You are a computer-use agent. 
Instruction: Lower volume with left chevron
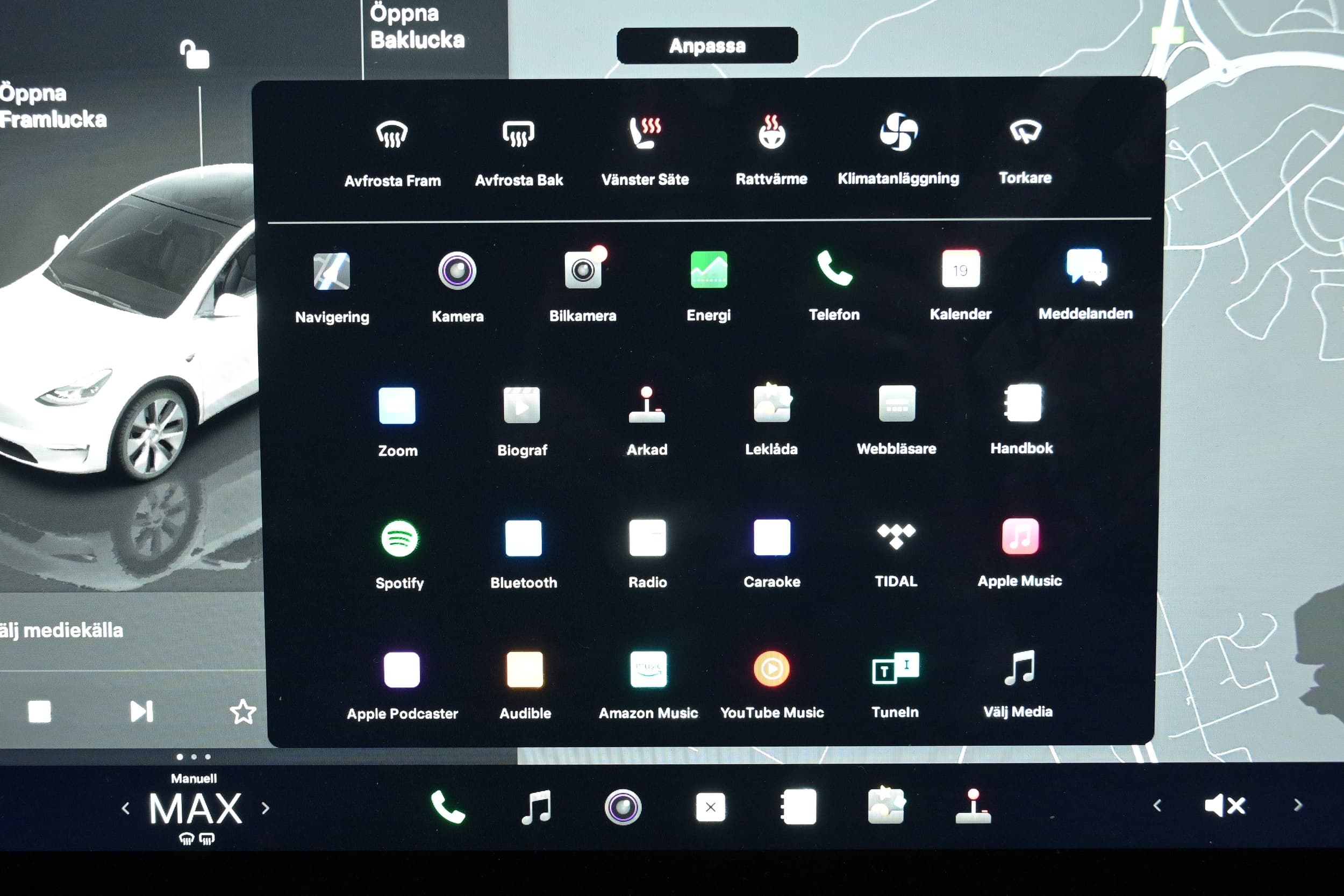pyautogui.click(x=1157, y=806)
